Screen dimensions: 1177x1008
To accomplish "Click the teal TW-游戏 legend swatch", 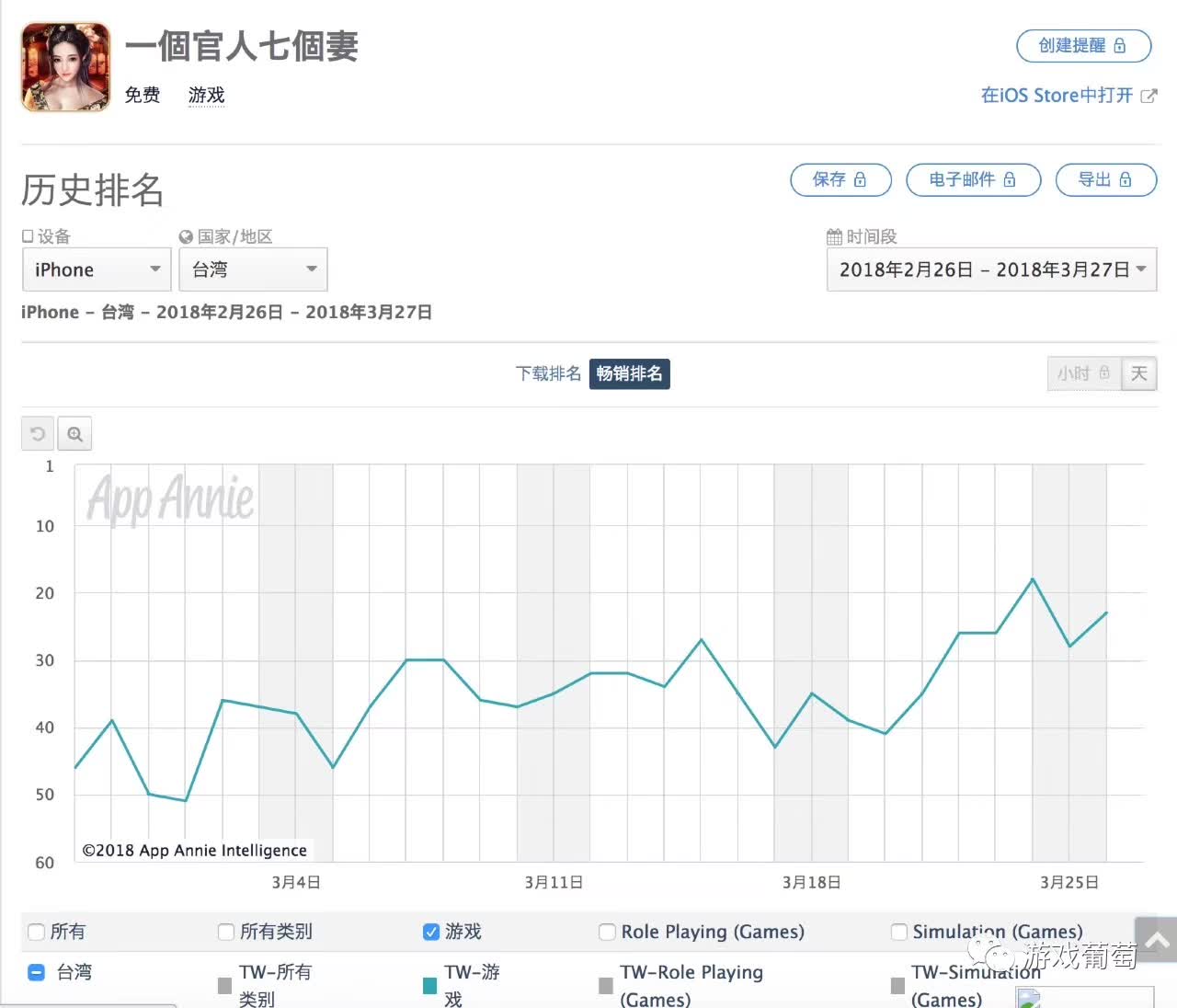I will [429, 986].
